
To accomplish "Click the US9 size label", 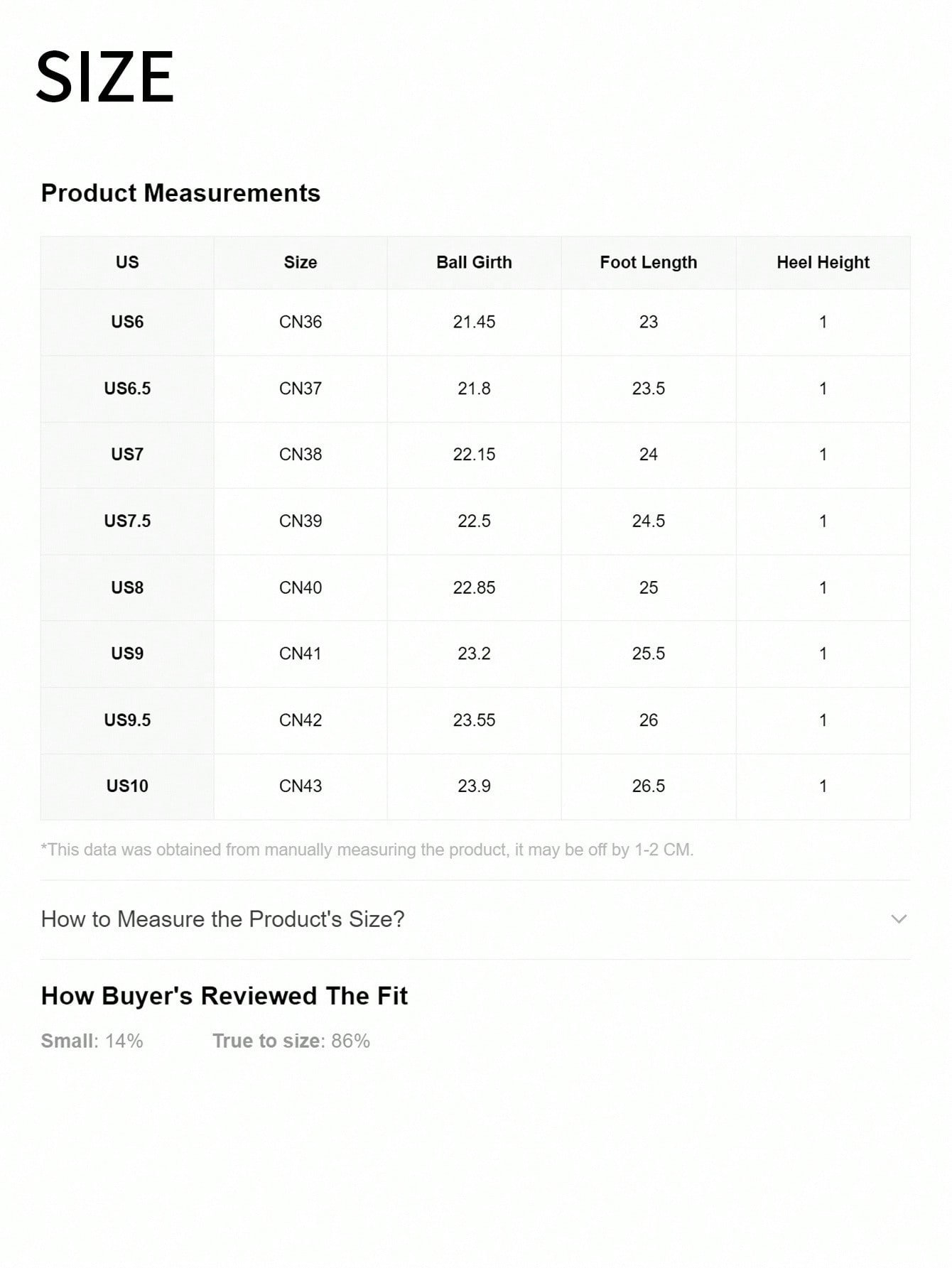I will coord(127,654).
